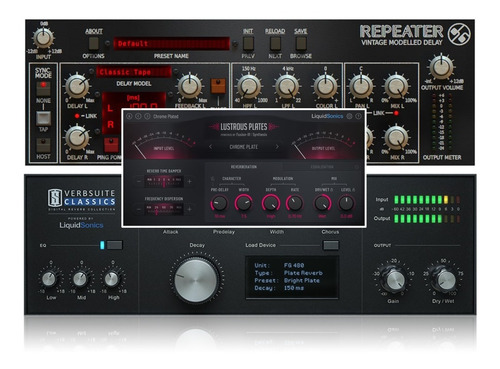This screenshot has height=369, width=500.
Task: Open the Chrome Plate model selector
Action: pos(244,147)
